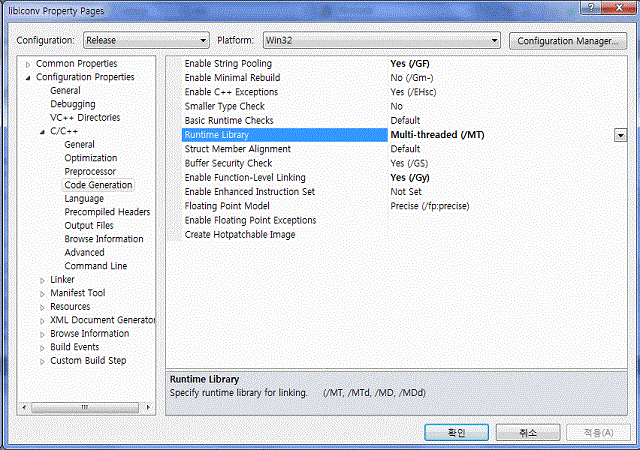640x450 pixels.
Task: Select Language in the tree
Action: pos(84,198)
